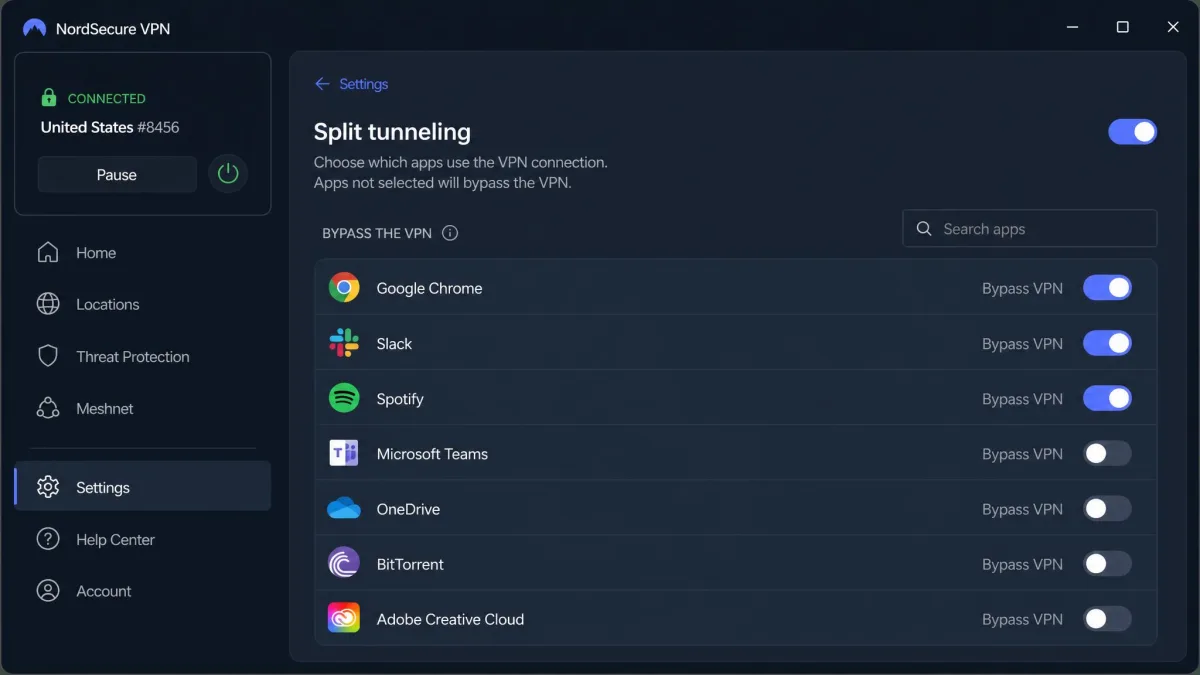Click the United States #8456 server name

coord(110,127)
